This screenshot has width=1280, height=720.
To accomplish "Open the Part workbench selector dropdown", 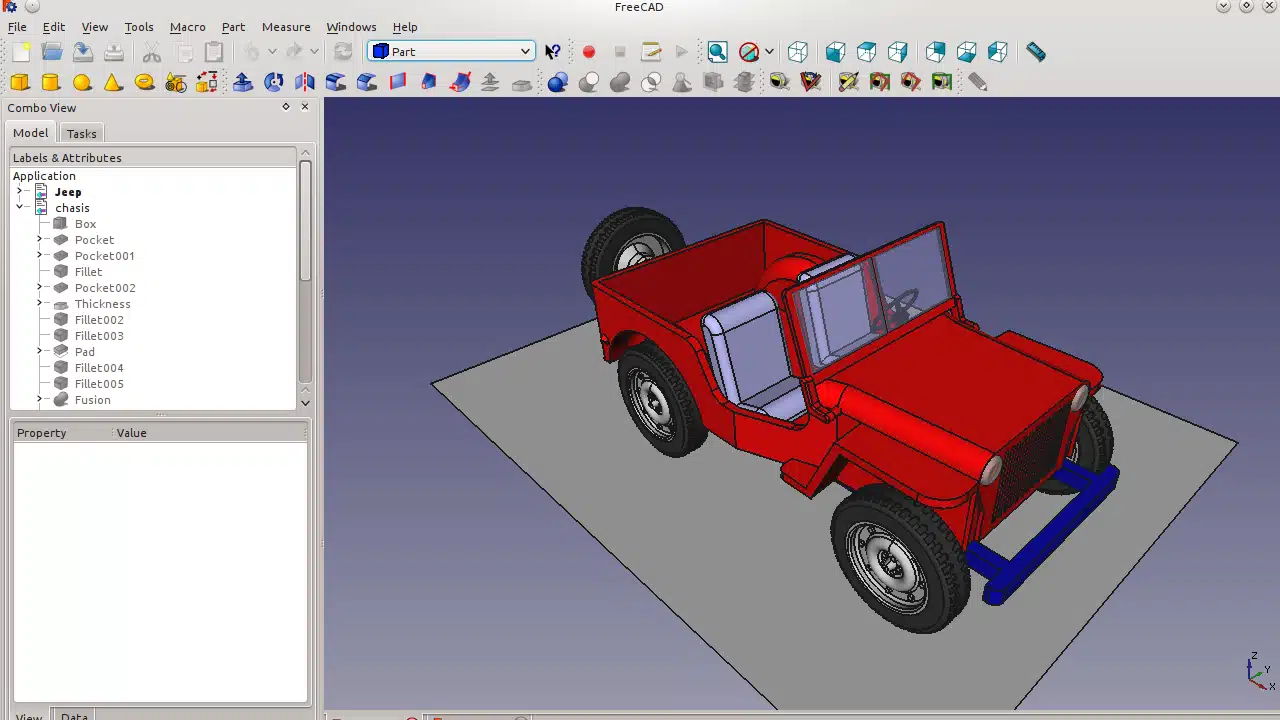I will click(x=452, y=52).
